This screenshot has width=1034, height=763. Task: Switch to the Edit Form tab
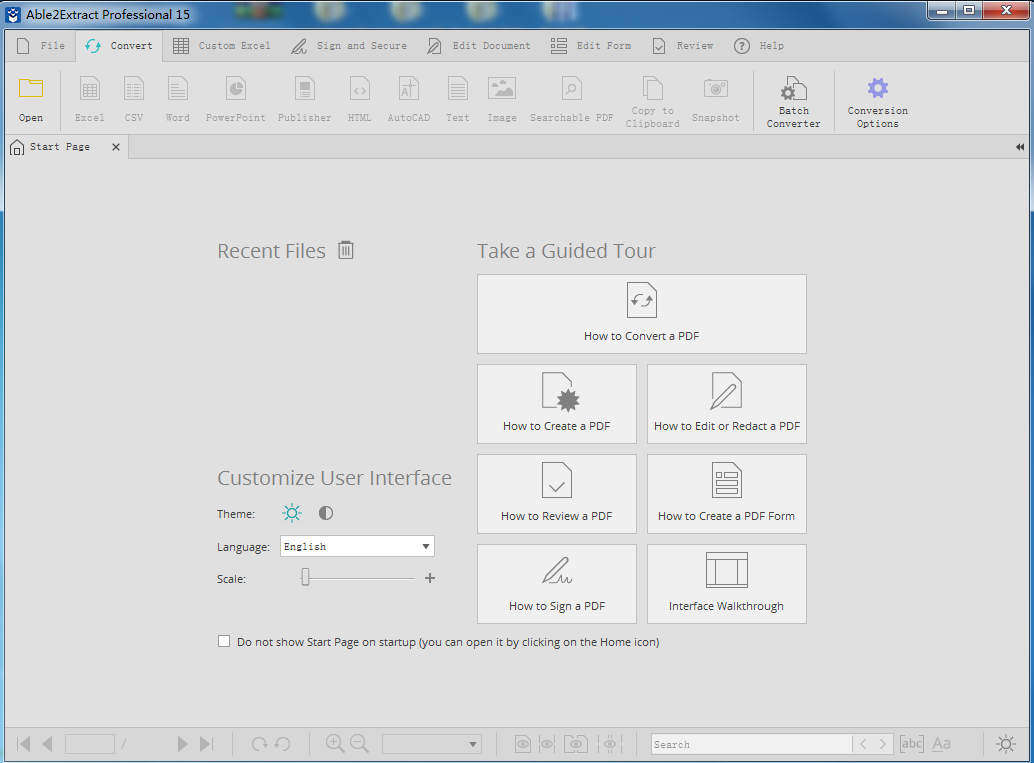[591, 46]
